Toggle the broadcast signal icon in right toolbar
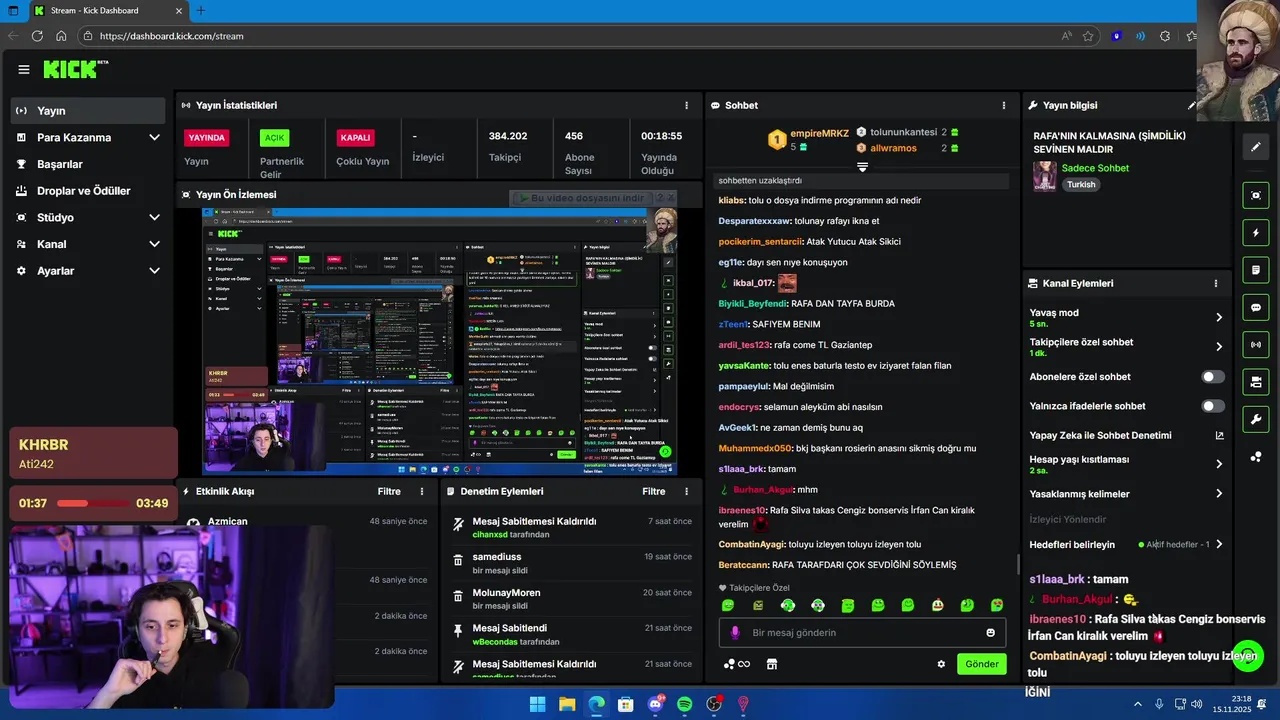The height and width of the screenshot is (720, 1280). coord(1256,344)
